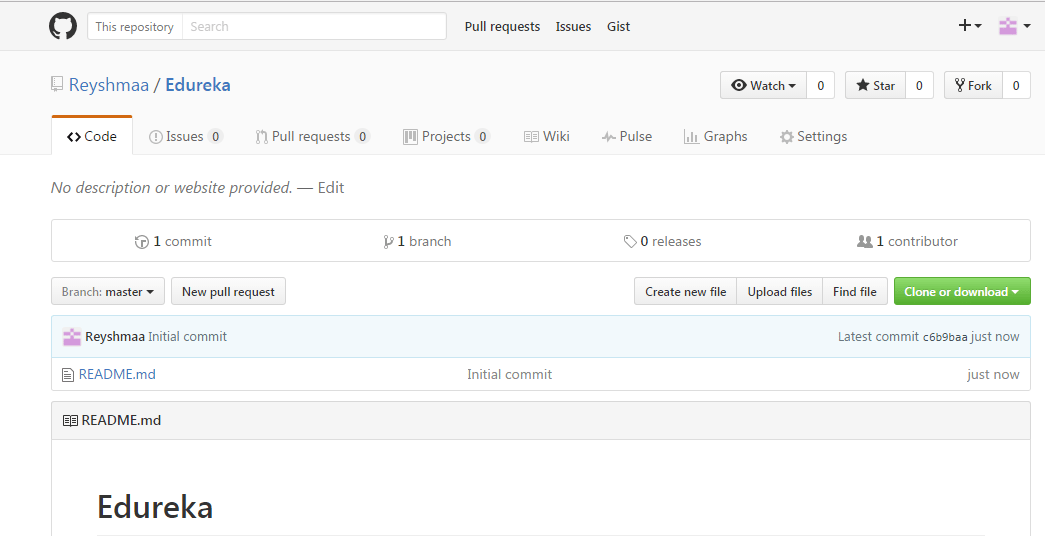Star the Edureka repository
Screen dimensions: 1045x536
pyautogui.click(x=875, y=85)
